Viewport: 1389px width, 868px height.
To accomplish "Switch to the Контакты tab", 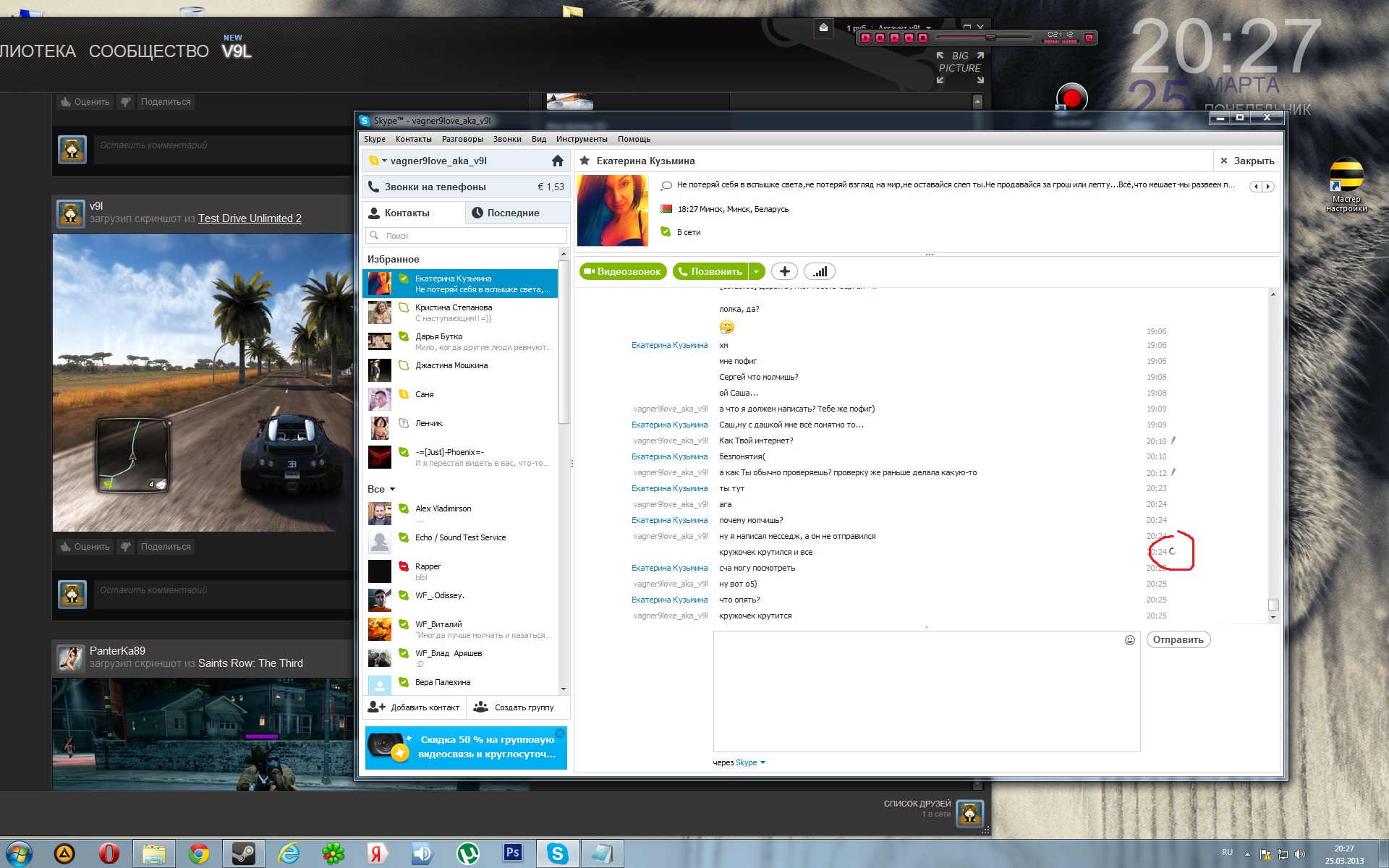I will click(x=414, y=213).
